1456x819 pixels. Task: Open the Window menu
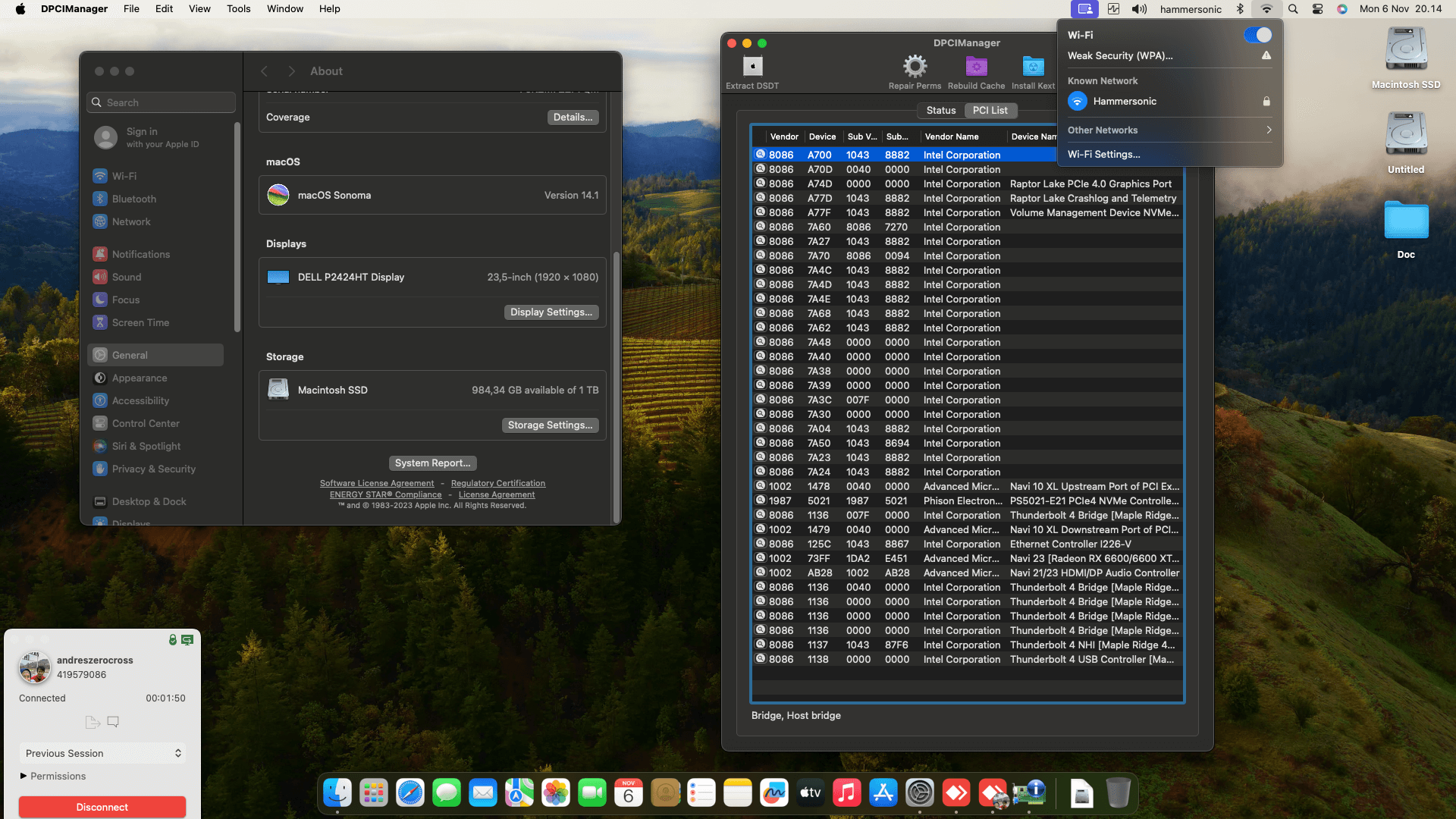coord(285,9)
